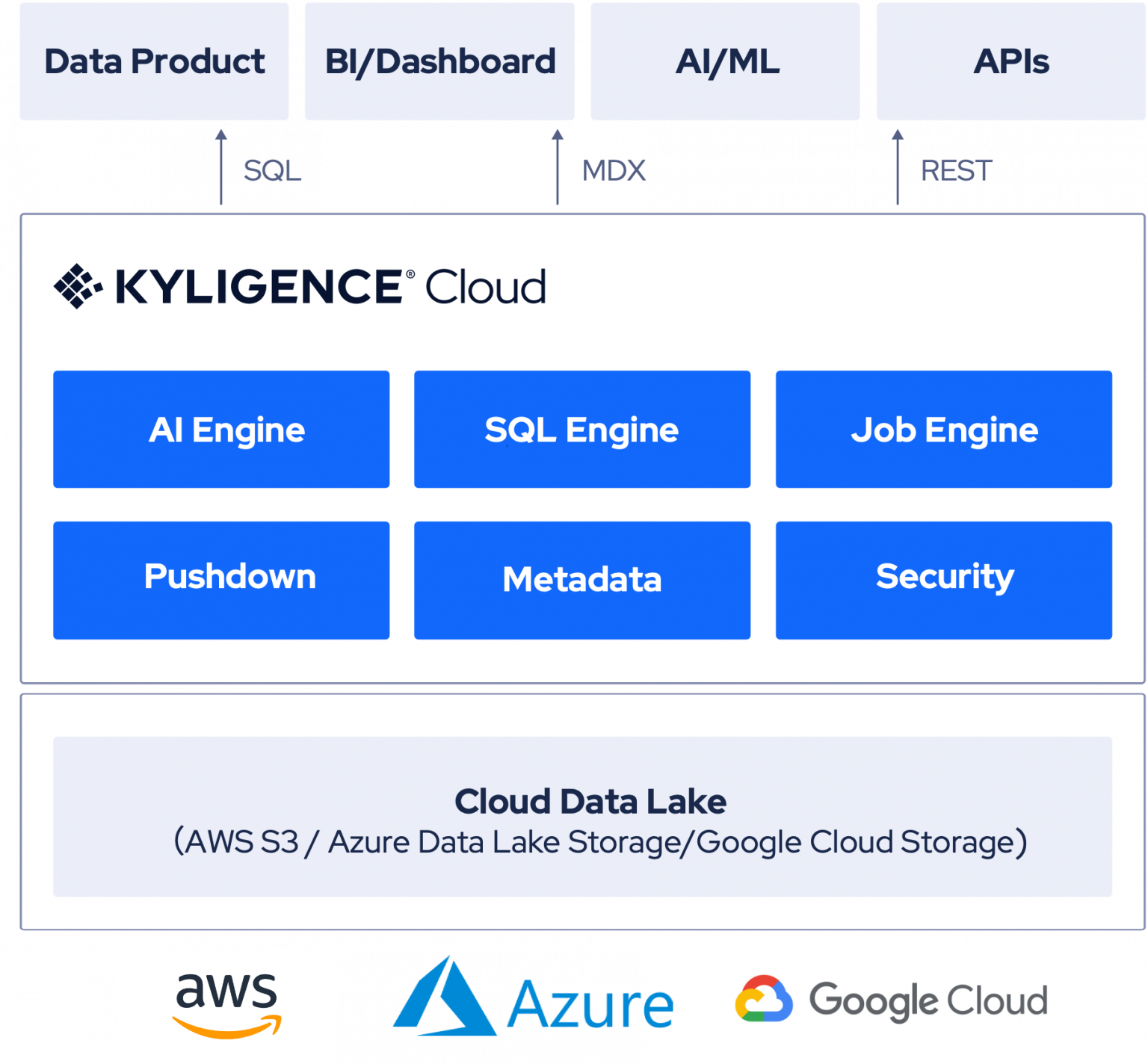1148x1064 pixels.
Task: Switch to the Data Product tab
Action: (155, 61)
